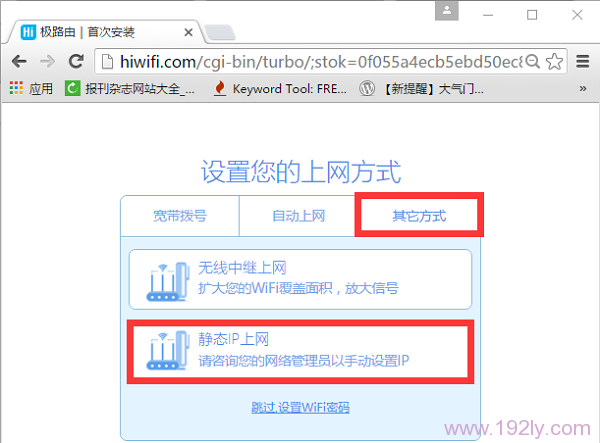
Task: Choose 静态IP上网 option
Action: 300,350
